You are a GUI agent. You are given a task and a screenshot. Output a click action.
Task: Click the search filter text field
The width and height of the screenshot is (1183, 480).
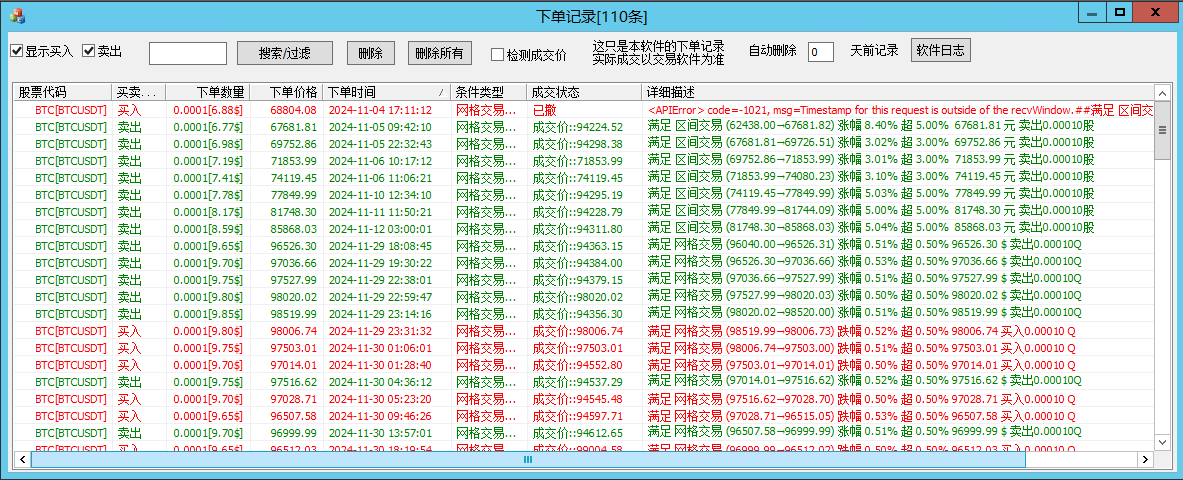(188, 53)
